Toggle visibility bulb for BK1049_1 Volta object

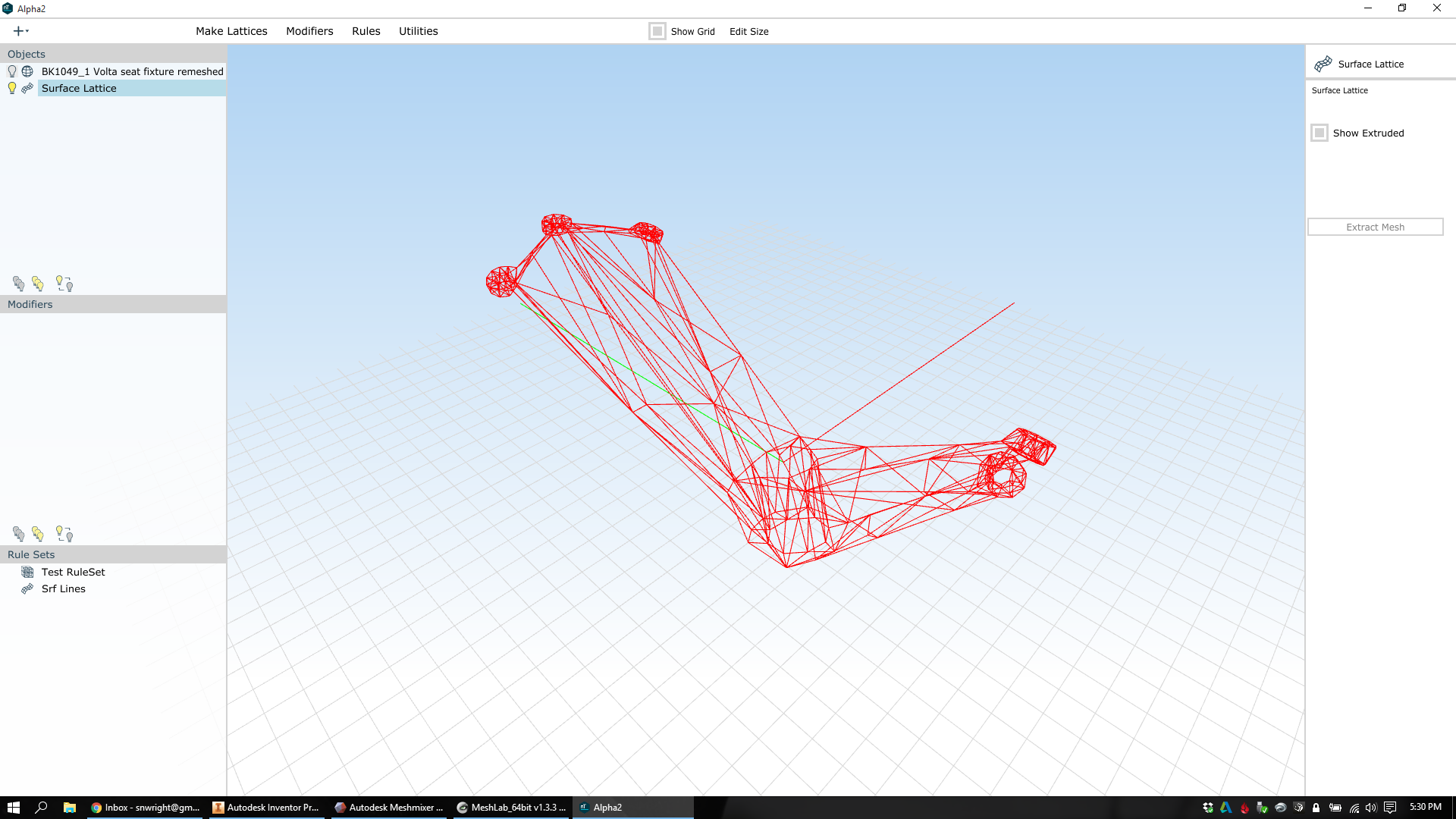pos(12,71)
